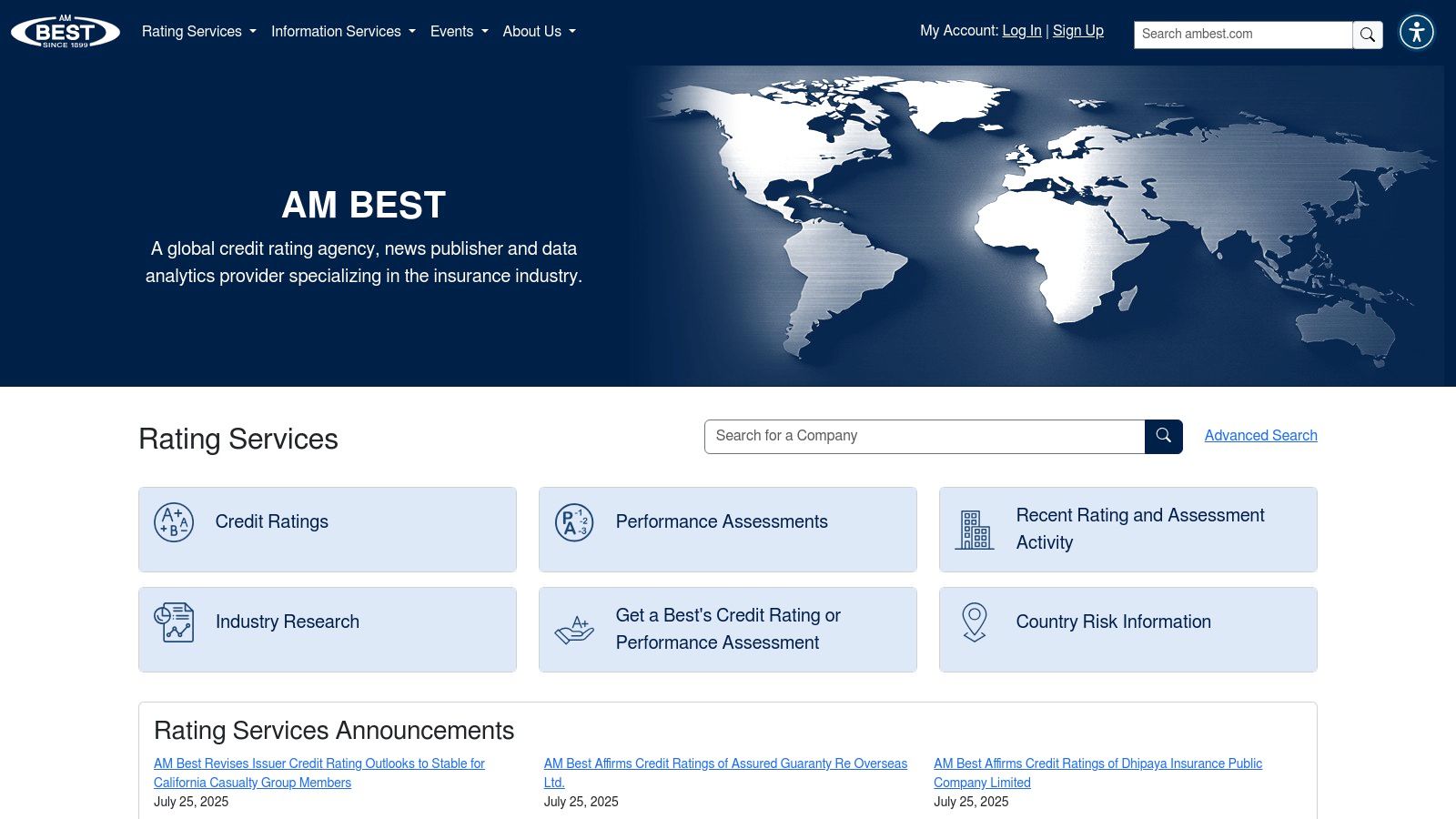This screenshot has height=819, width=1456.
Task: Click the Industry Research chart icon
Action: [174, 622]
